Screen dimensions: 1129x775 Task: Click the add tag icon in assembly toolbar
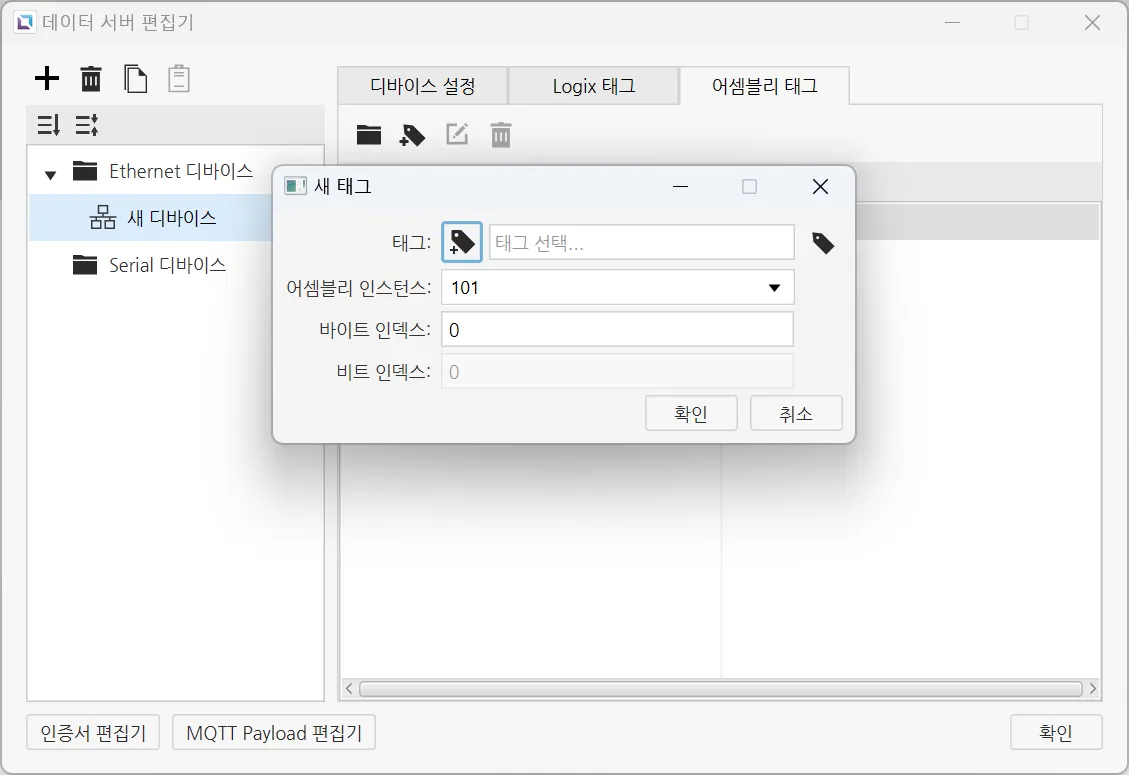click(x=412, y=135)
